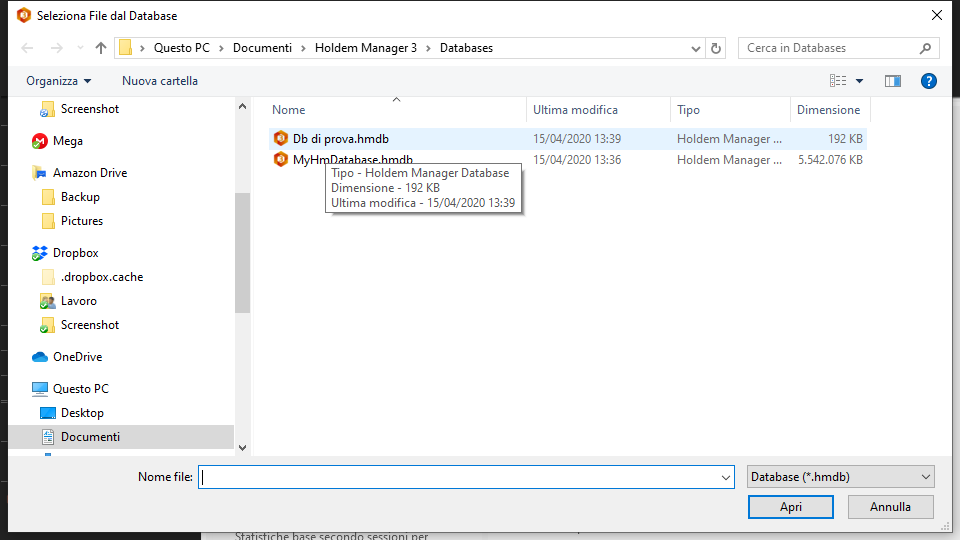Click the Back navigation arrow

27,48
